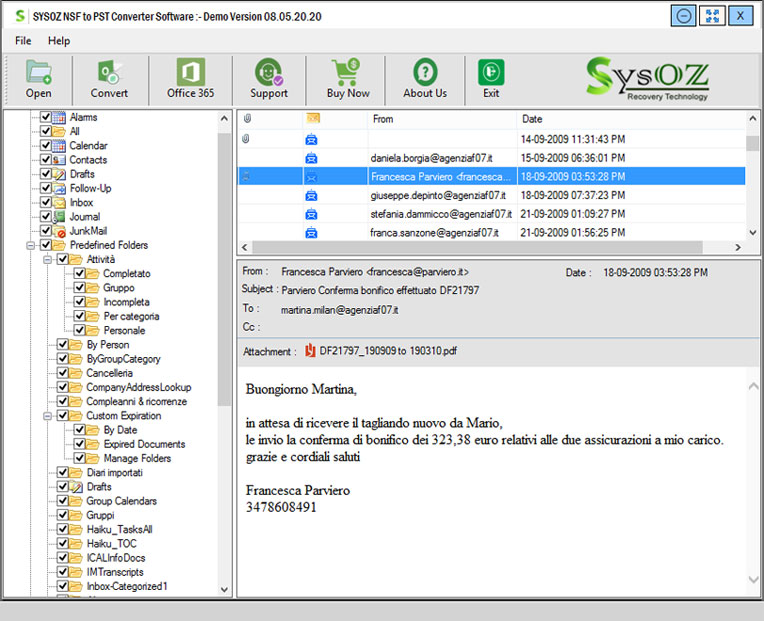Screen dimensions: 764x621
Task: Click the attachment paperclip column header
Action: click(248, 118)
